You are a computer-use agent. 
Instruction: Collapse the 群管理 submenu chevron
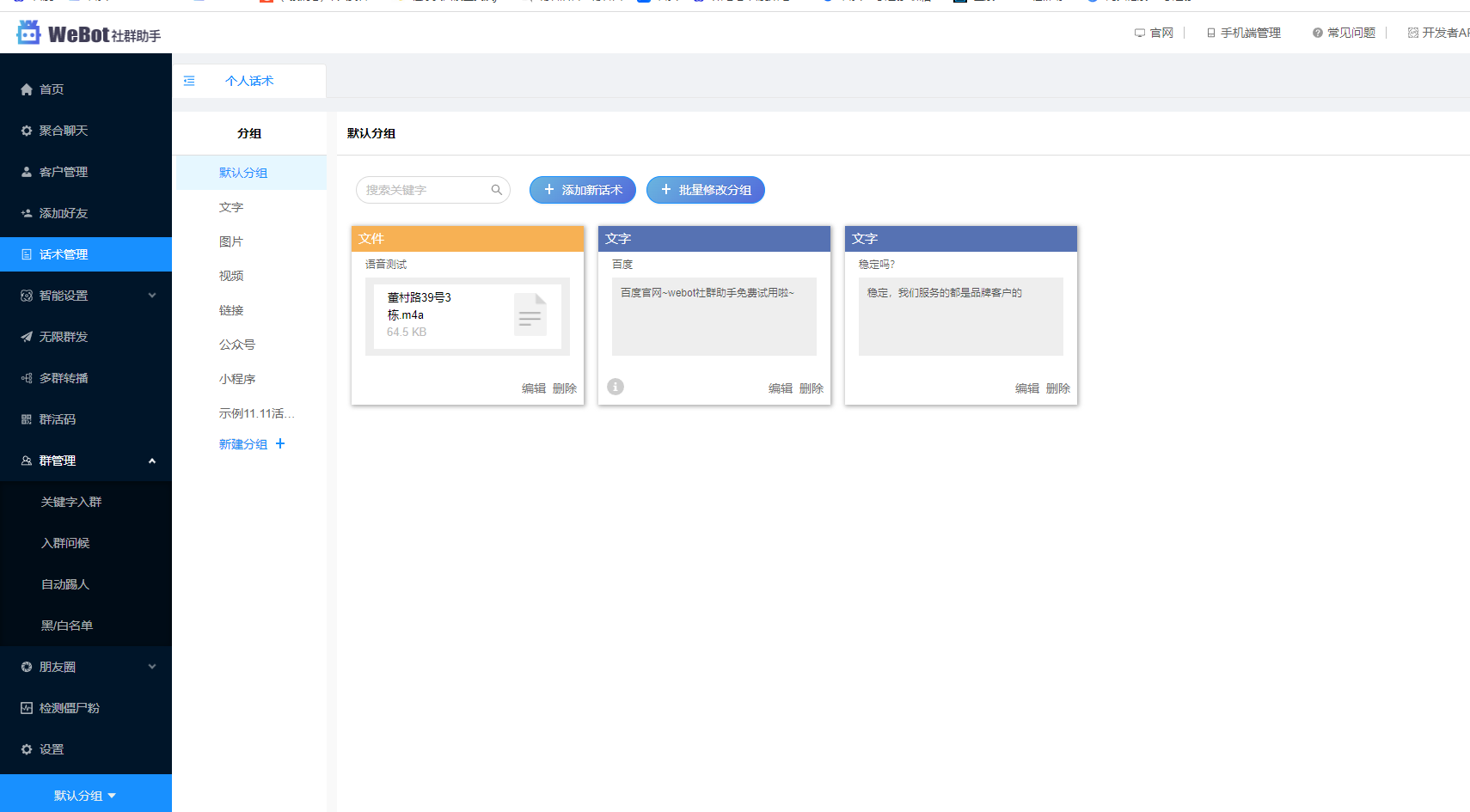[152, 461]
